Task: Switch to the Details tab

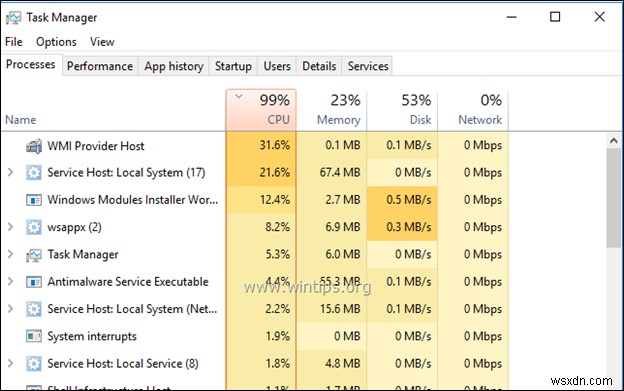Action: tap(319, 66)
